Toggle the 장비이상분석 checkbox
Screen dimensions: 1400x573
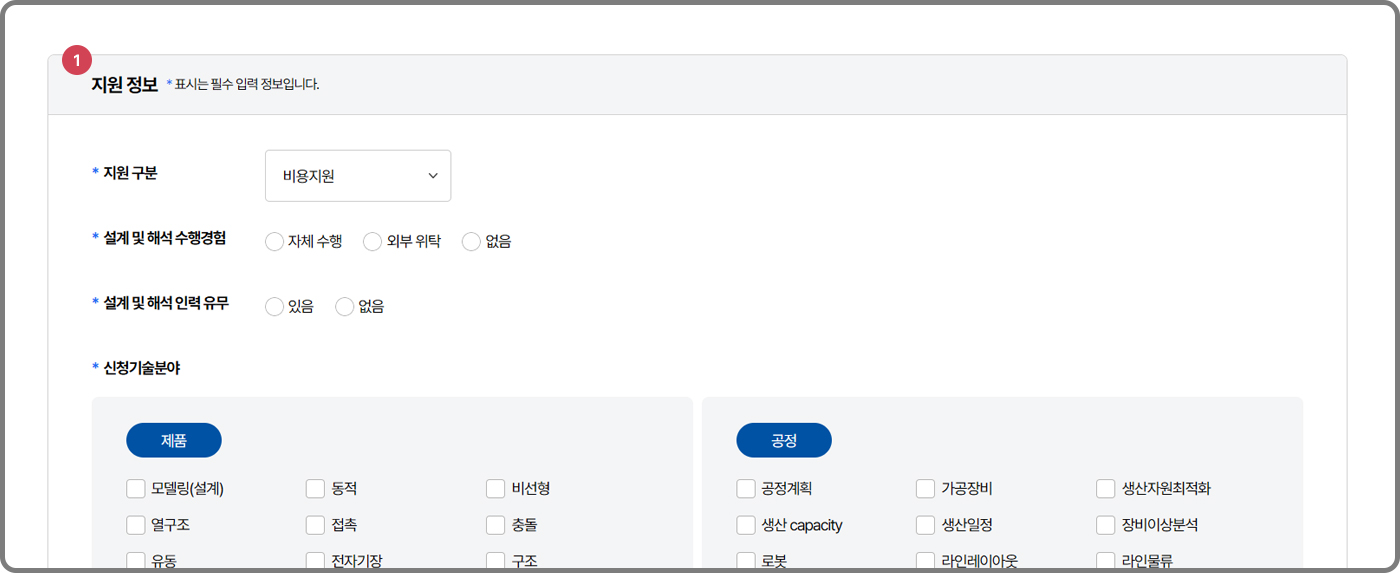1105,525
